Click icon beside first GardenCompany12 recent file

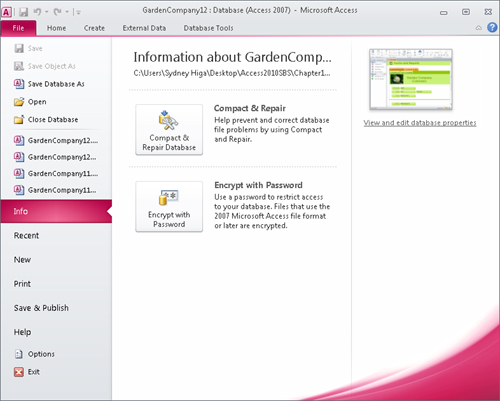coord(19,140)
